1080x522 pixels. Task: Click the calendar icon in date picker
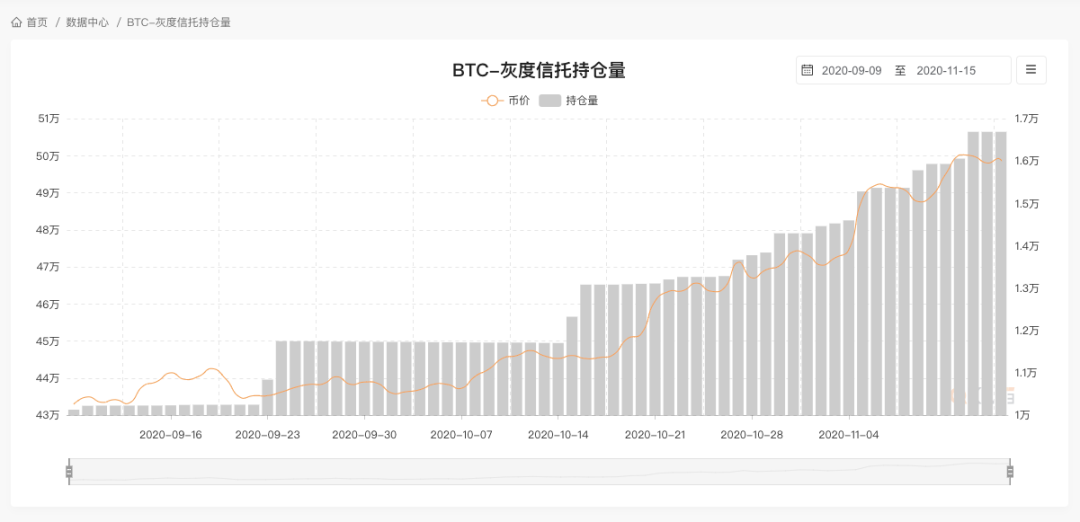point(808,70)
